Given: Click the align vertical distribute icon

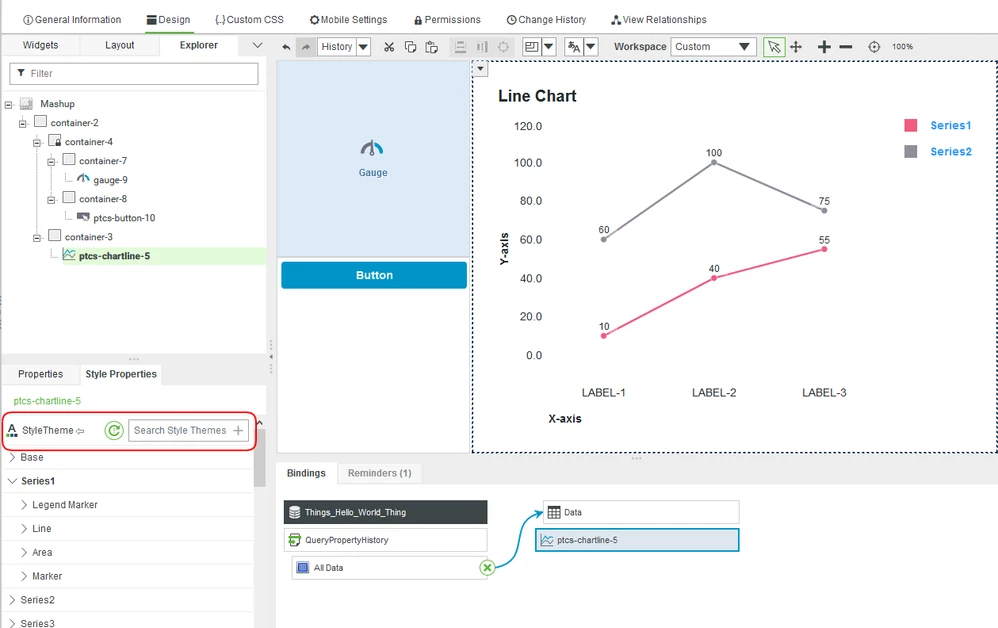Looking at the screenshot, I should [460, 47].
